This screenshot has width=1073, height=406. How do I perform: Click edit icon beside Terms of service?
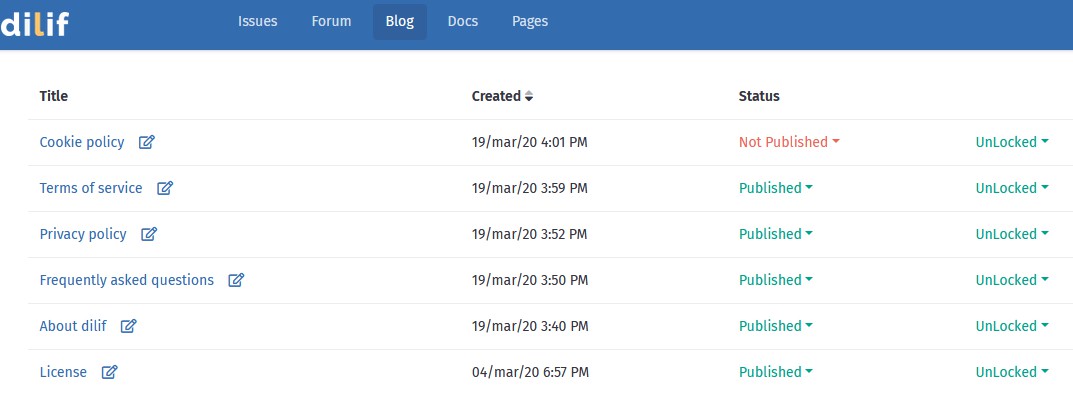pyautogui.click(x=165, y=188)
